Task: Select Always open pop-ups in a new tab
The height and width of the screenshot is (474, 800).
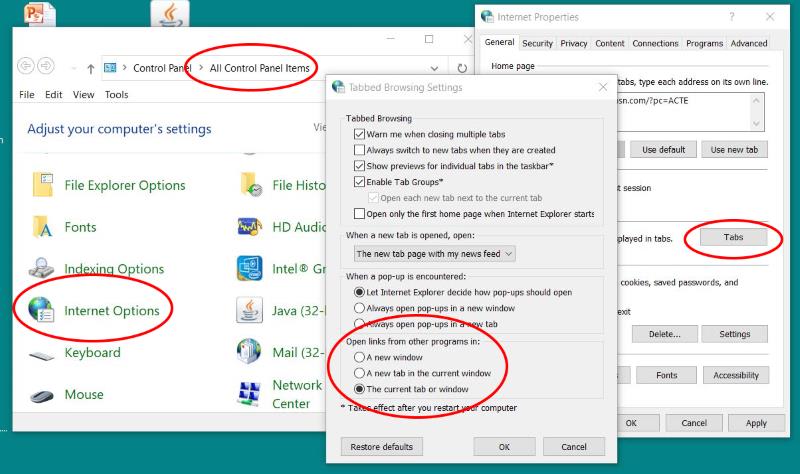Action: (x=359, y=324)
